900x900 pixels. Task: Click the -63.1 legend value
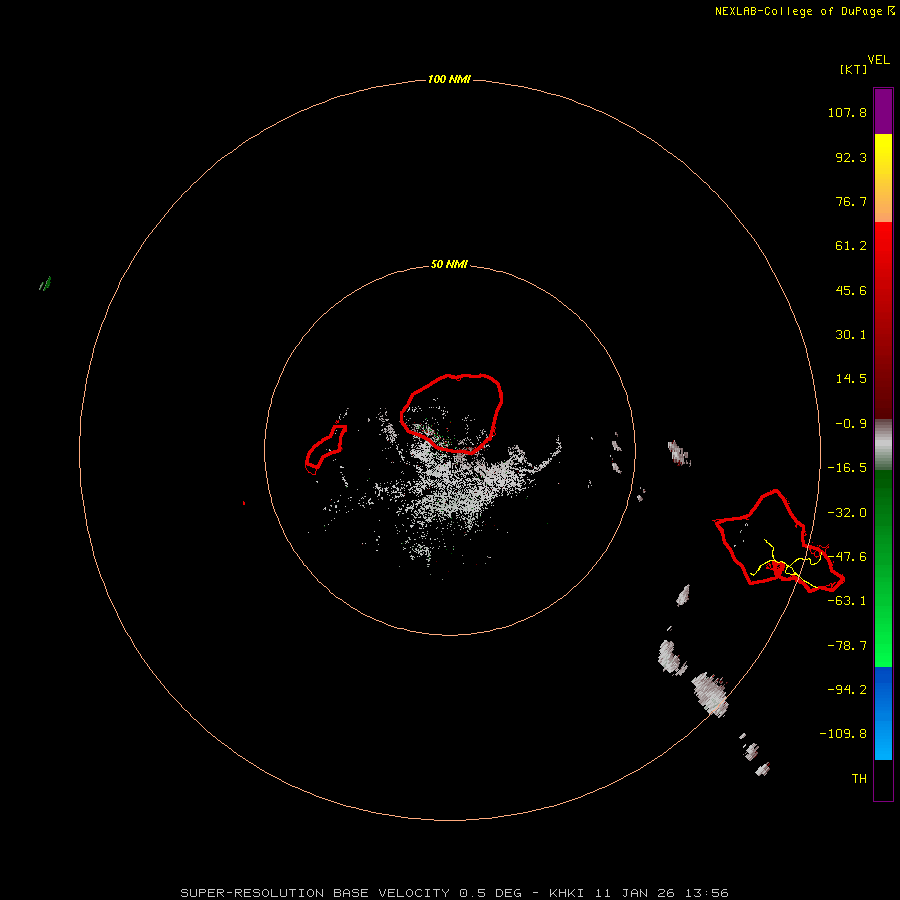(x=847, y=601)
